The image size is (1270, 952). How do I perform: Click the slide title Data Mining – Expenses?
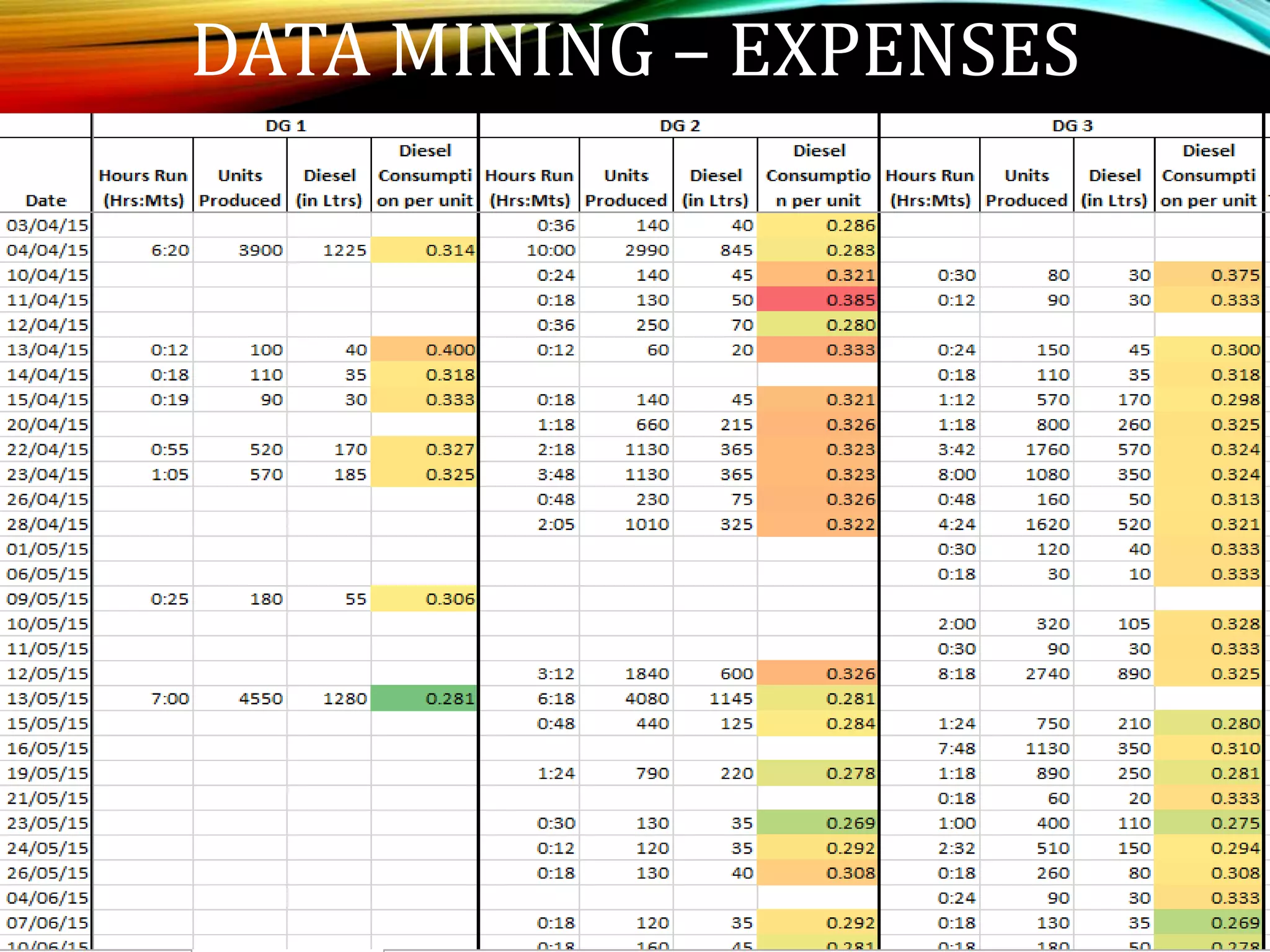635,51
